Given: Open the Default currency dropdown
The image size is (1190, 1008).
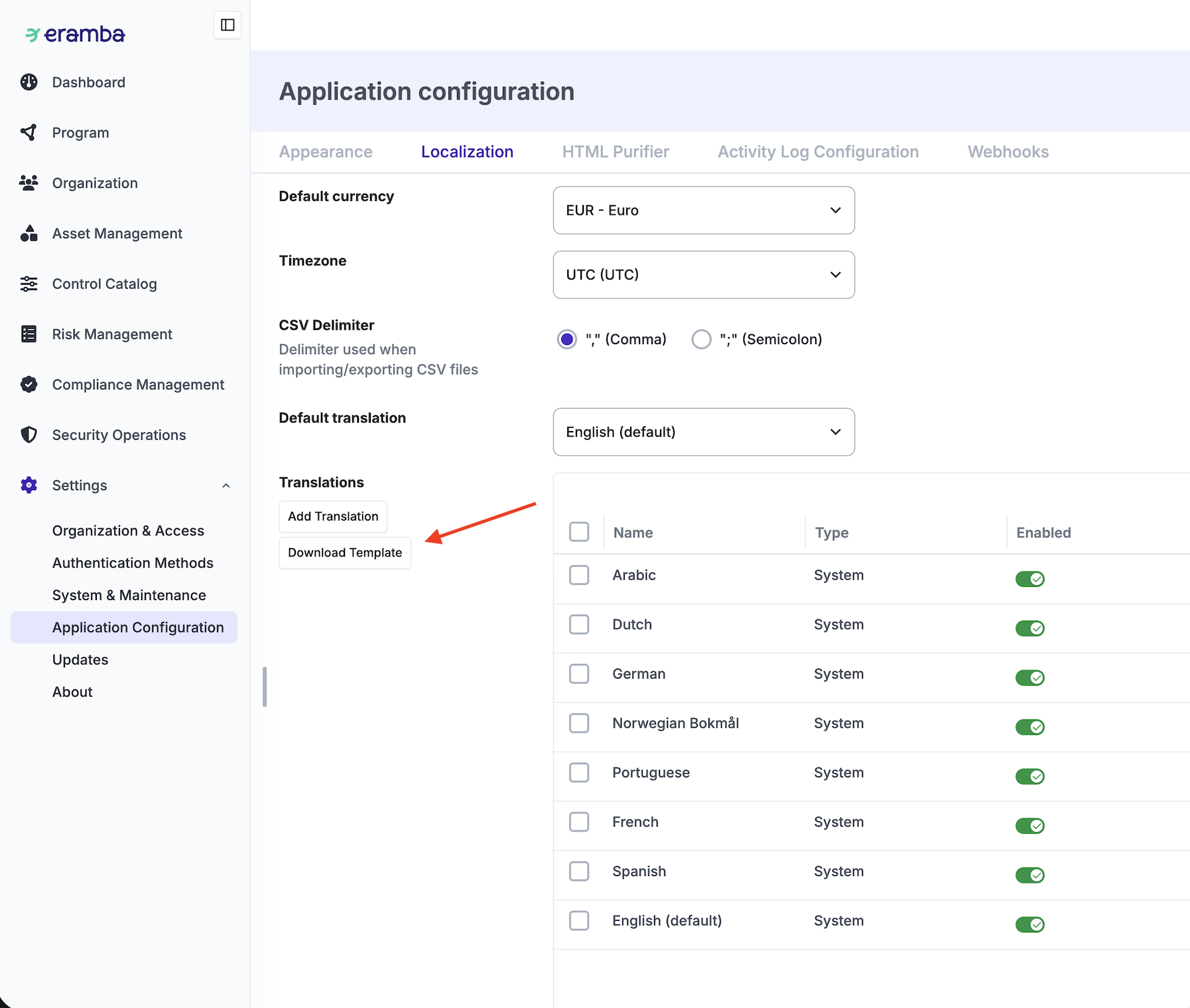Looking at the screenshot, I should pos(703,210).
